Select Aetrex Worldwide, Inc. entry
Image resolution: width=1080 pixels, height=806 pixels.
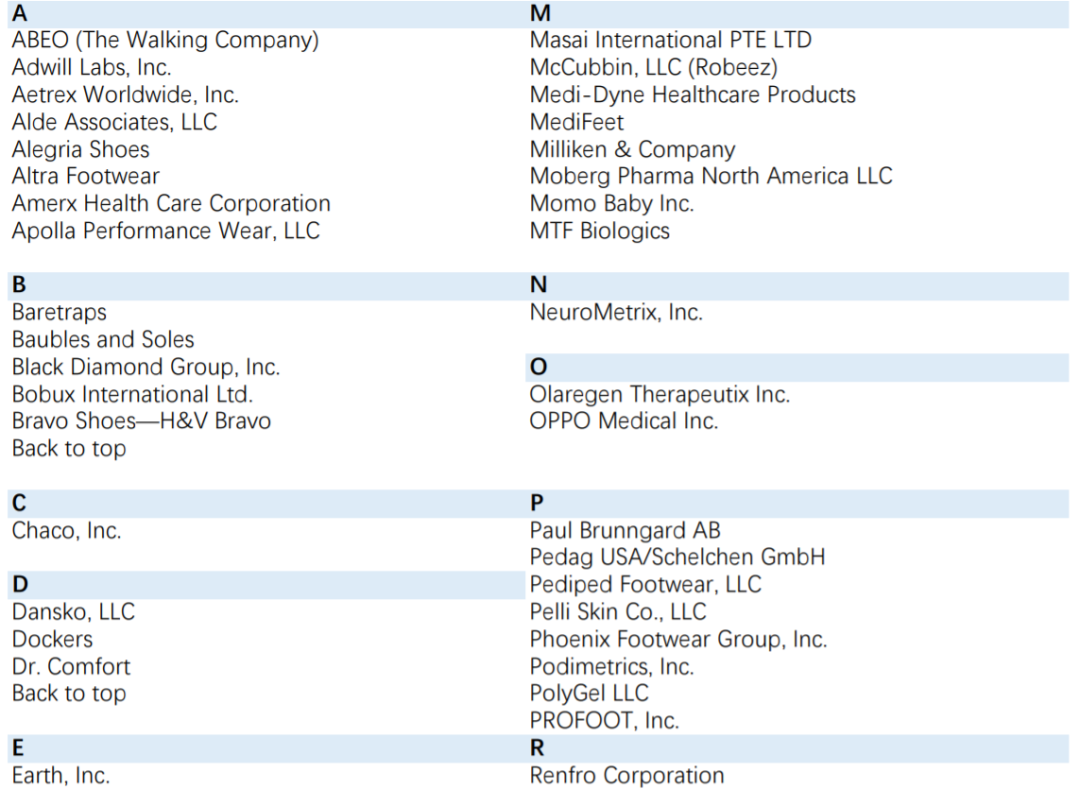(125, 94)
